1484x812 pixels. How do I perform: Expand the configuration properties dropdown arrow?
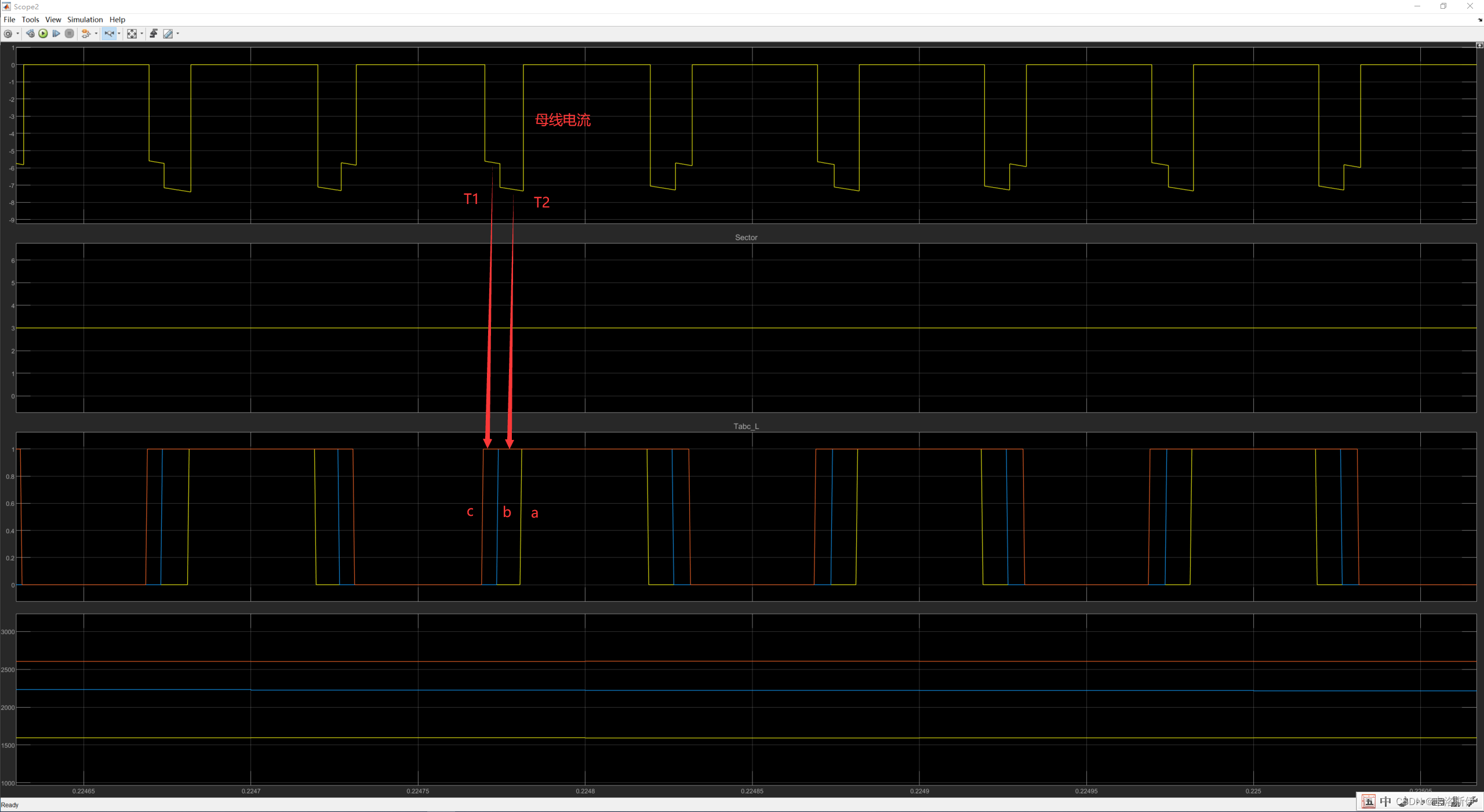coord(18,34)
